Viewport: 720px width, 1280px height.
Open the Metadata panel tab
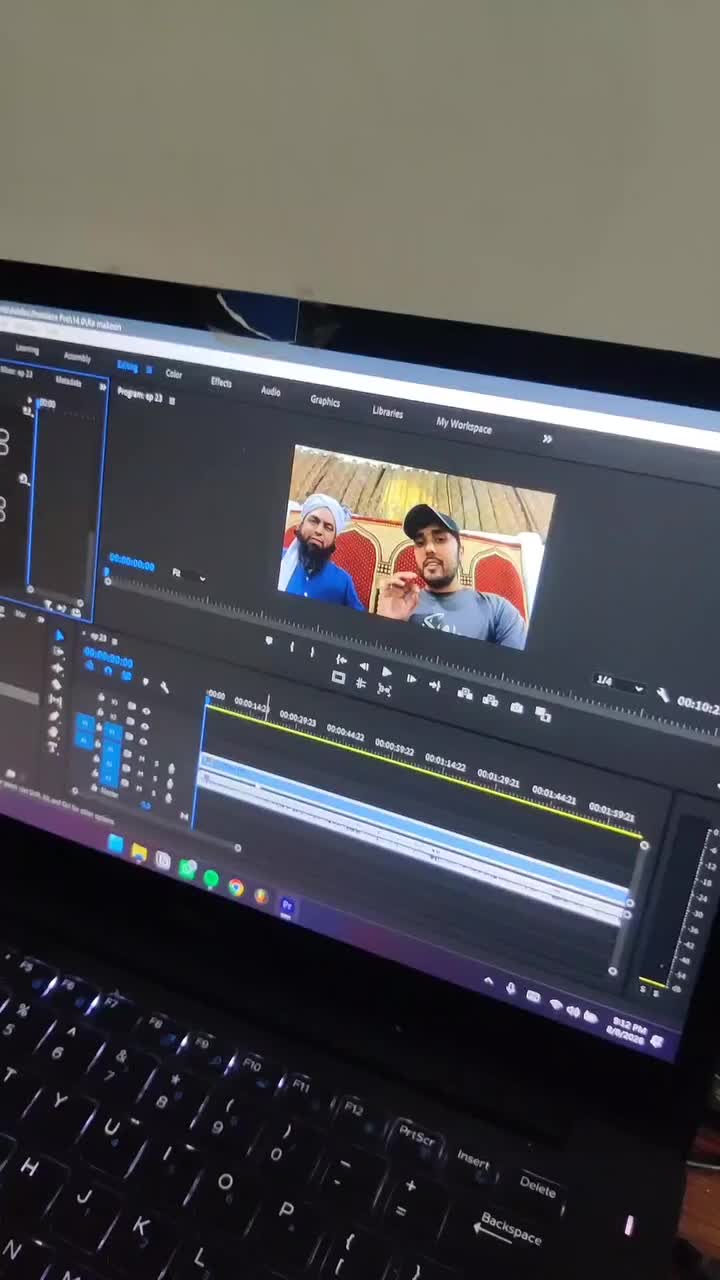tap(68, 381)
